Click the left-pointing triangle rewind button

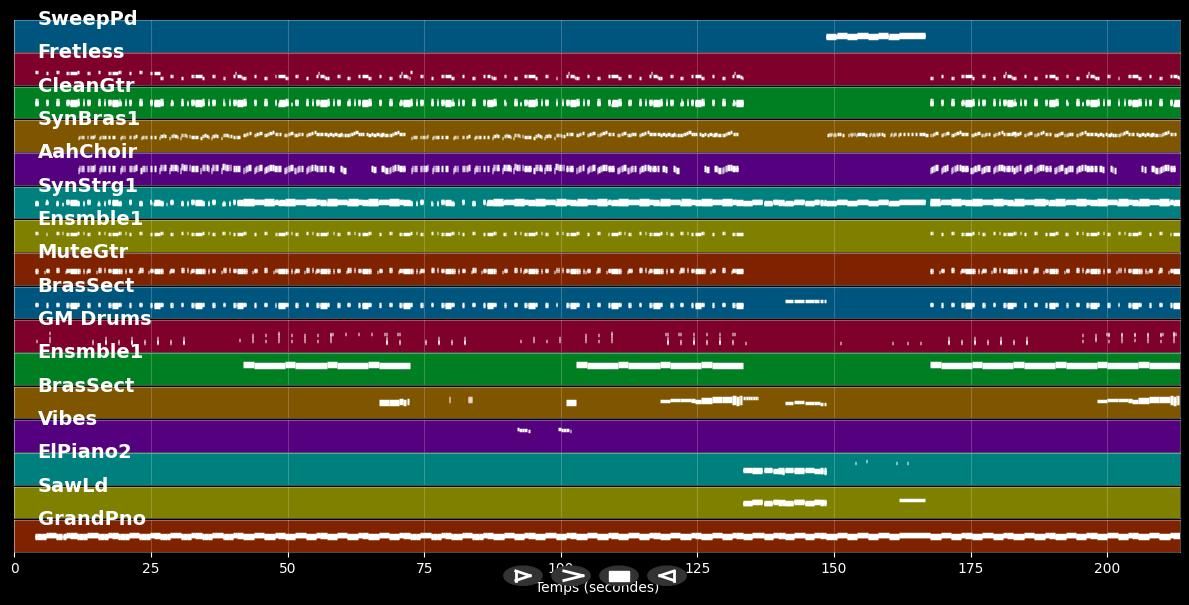pyautogui.click(x=667, y=576)
